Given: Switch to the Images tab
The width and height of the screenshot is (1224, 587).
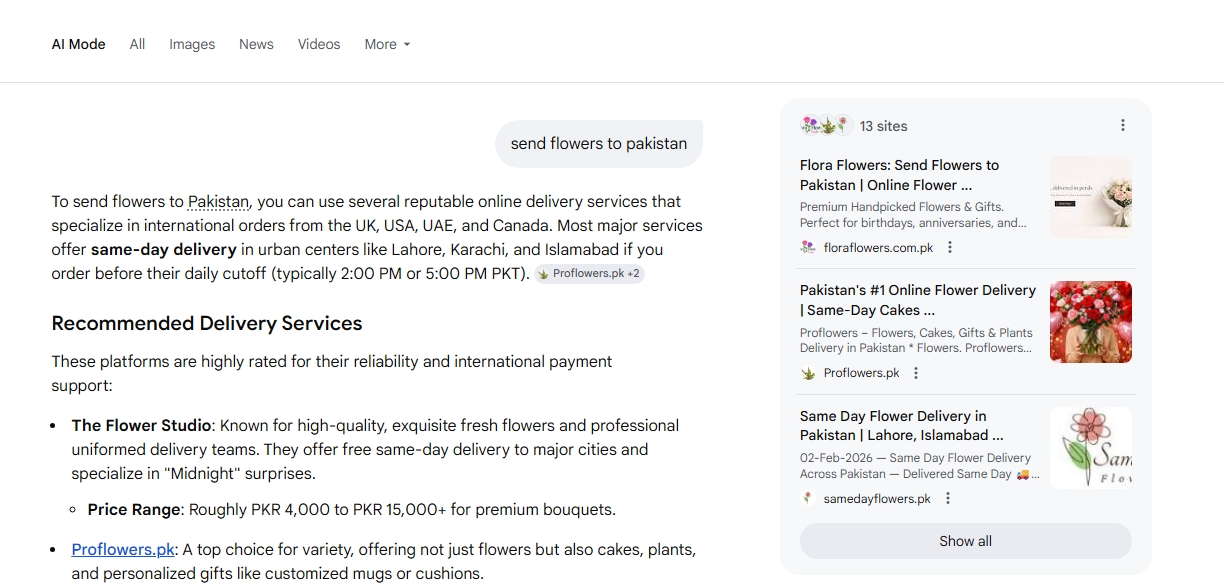Looking at the screenshot, I should (x=192, y=44).
